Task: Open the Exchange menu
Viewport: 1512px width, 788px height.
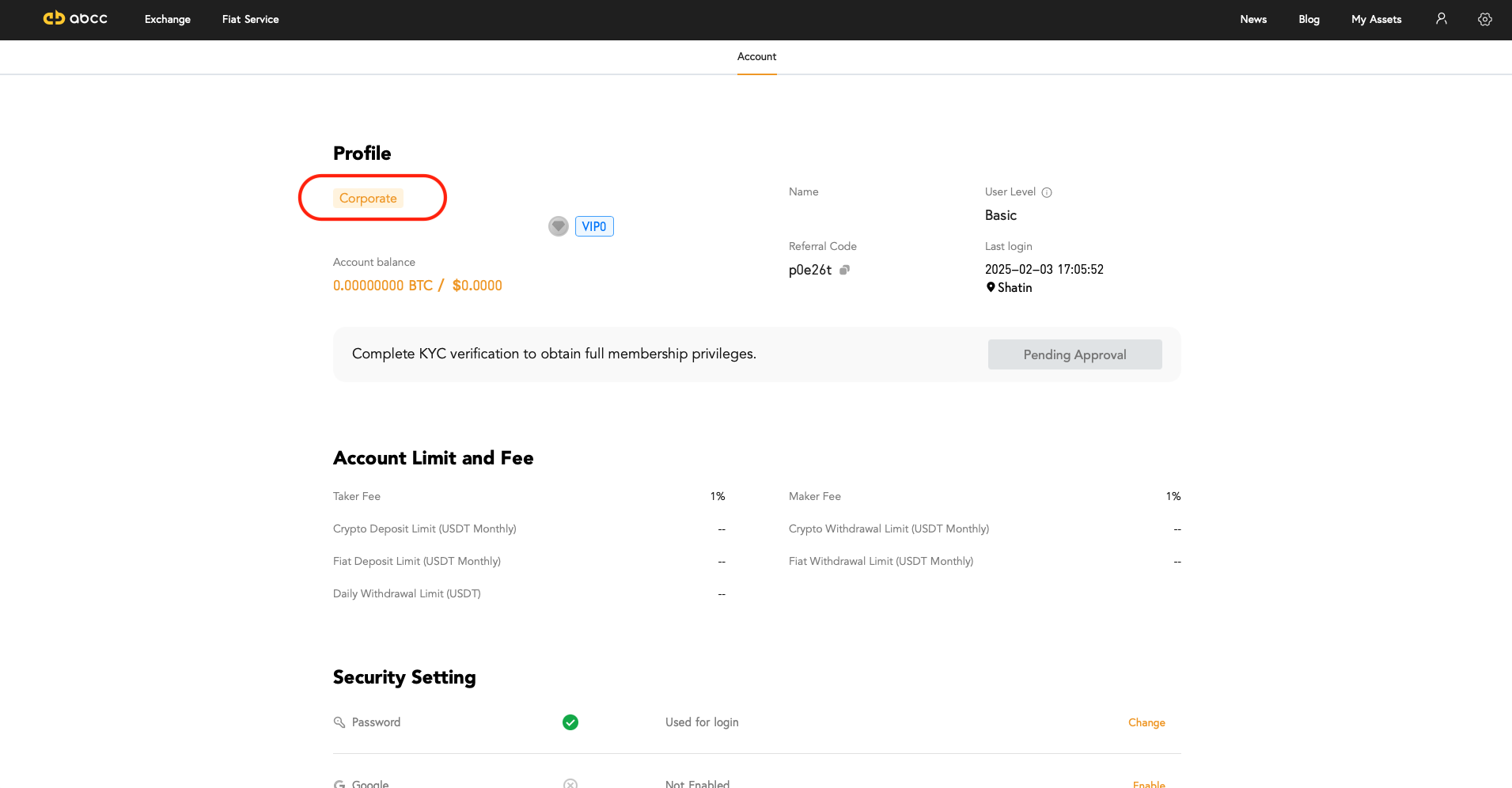Action: [x=167, y=19]
